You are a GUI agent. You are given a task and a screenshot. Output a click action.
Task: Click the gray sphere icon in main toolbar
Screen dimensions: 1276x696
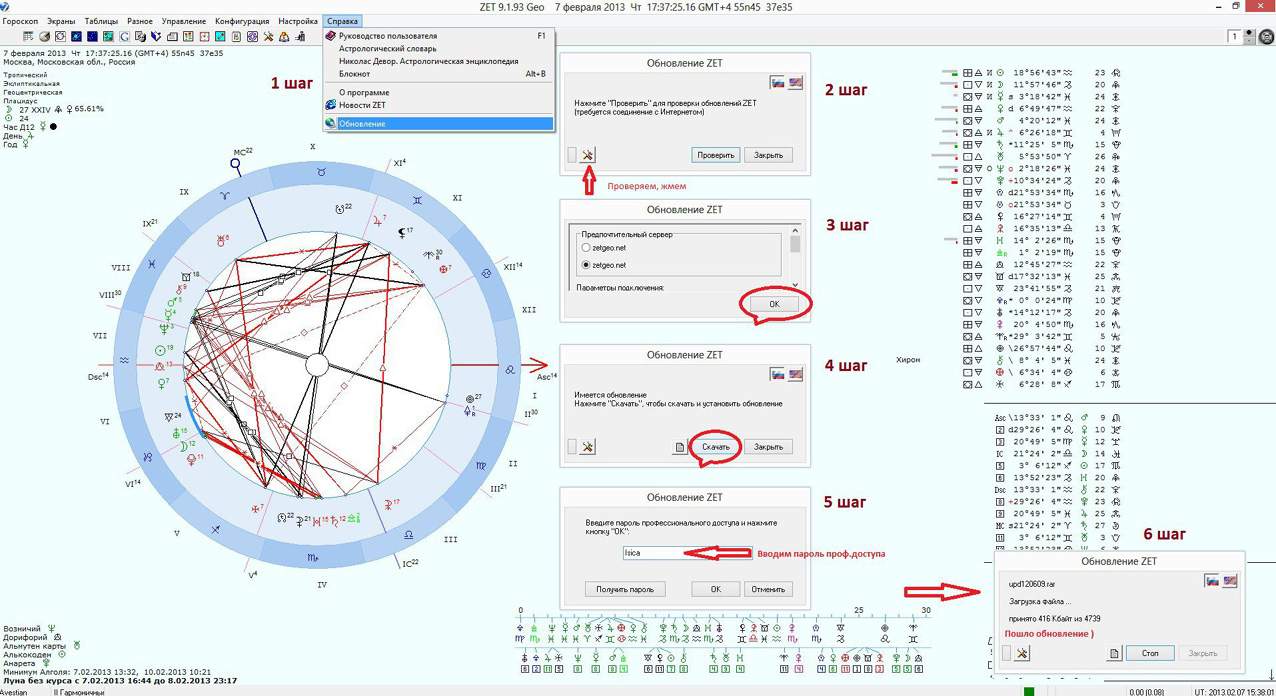[44, 37]
